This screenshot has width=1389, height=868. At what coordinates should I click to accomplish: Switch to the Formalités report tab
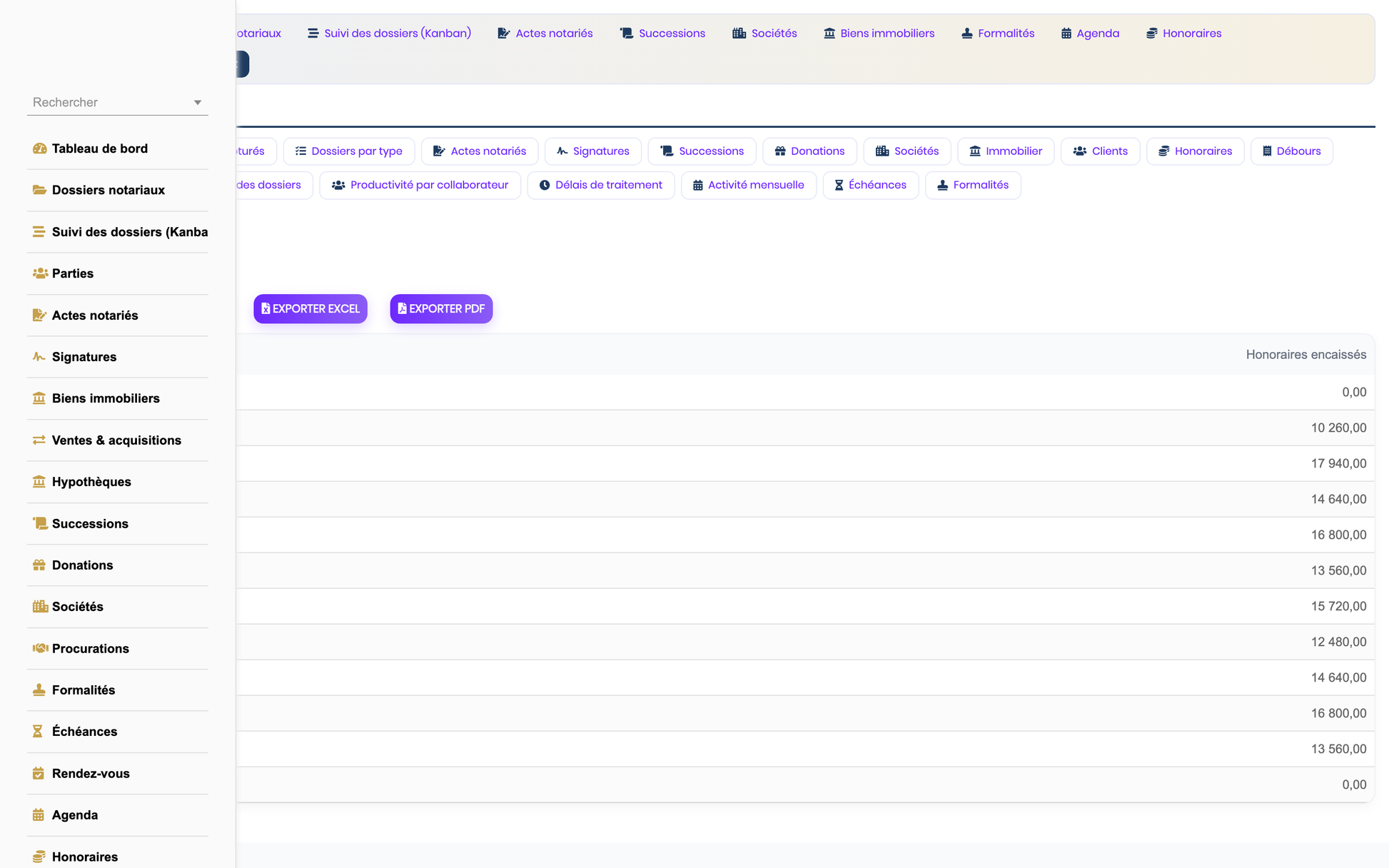[x=973, y=186]
